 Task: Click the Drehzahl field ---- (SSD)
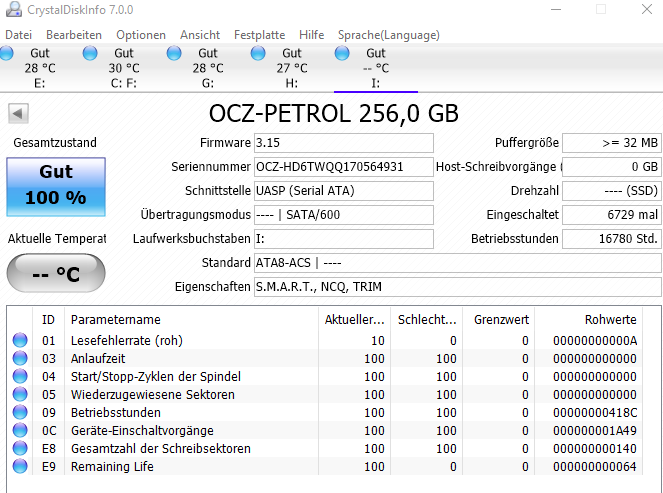click(x=612, y=191)
